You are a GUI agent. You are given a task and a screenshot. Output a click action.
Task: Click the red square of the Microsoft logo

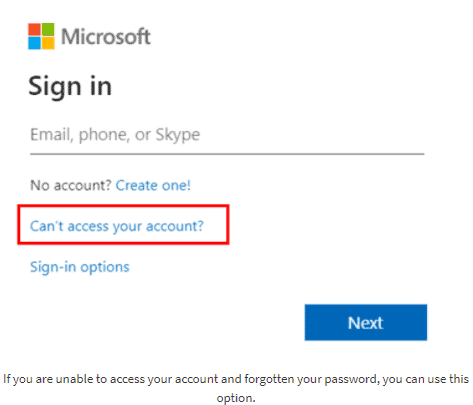pyautogui.click(x=34, y=29)
